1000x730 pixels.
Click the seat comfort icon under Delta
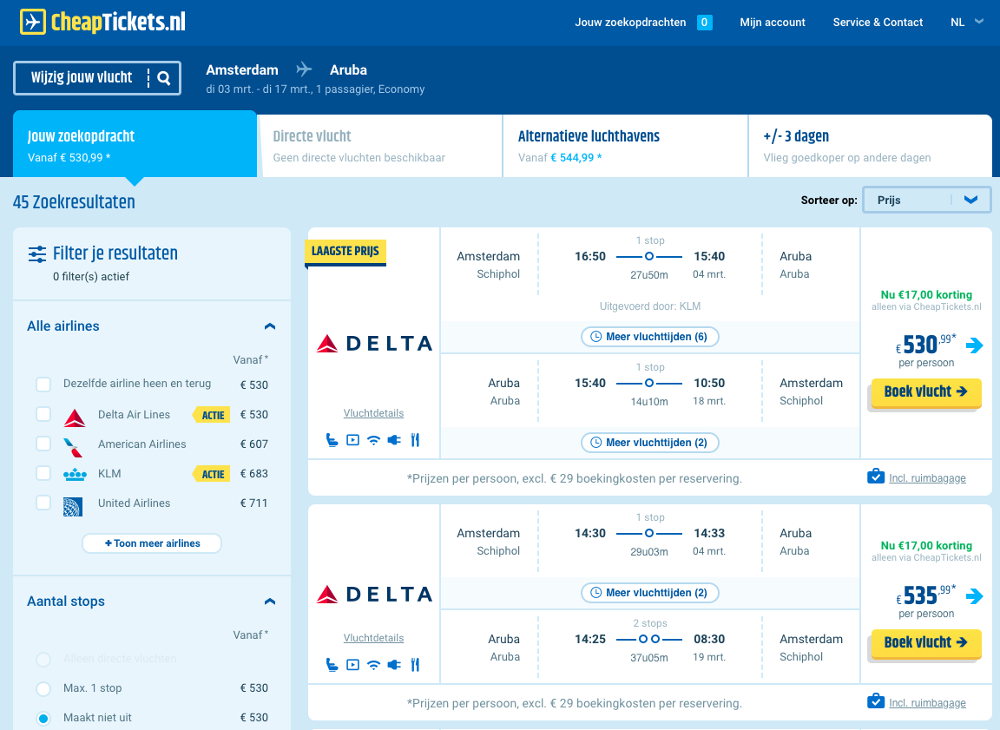coord(332,438)
